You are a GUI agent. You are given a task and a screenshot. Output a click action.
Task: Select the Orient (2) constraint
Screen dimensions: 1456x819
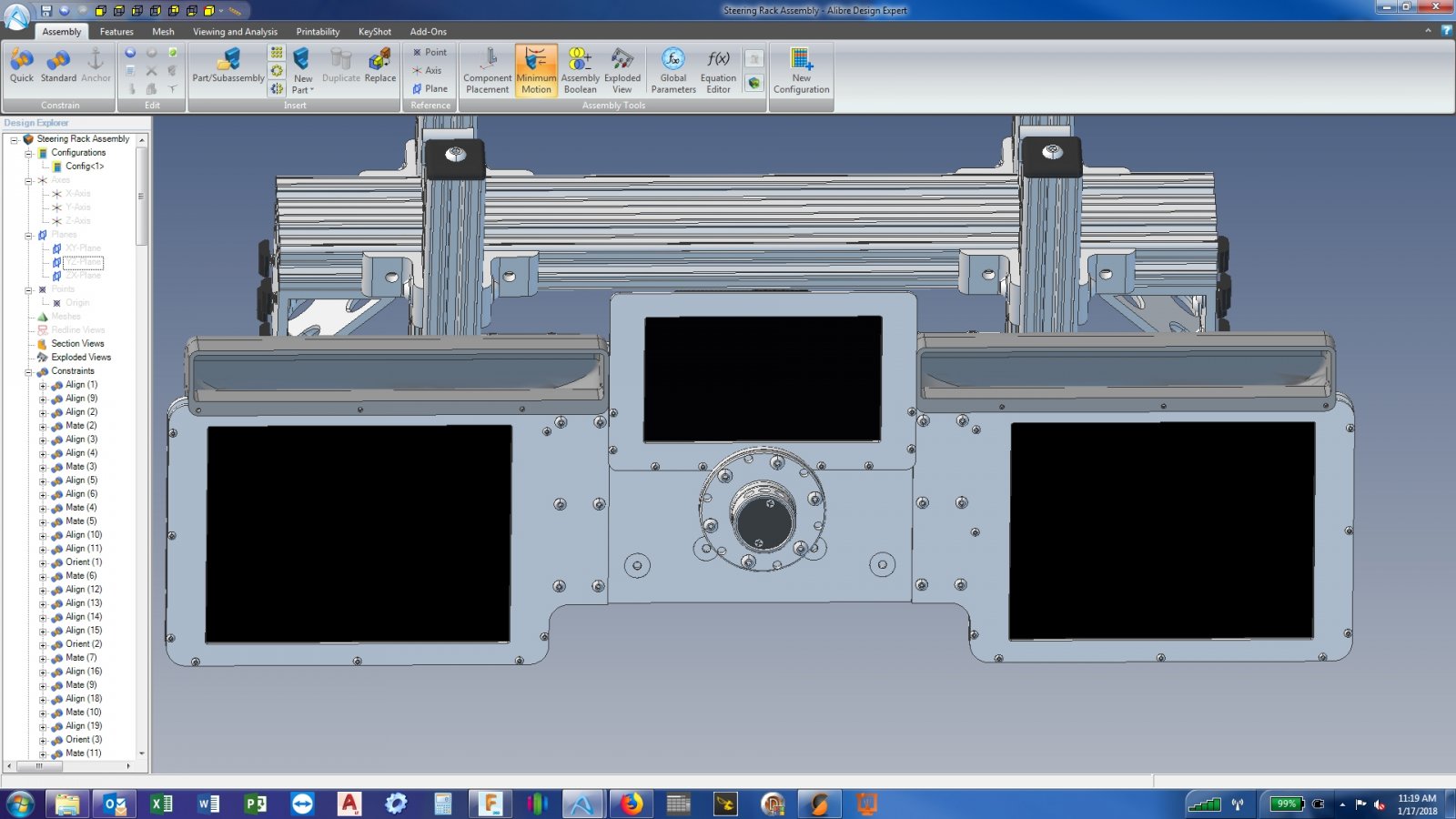(84, 644)
